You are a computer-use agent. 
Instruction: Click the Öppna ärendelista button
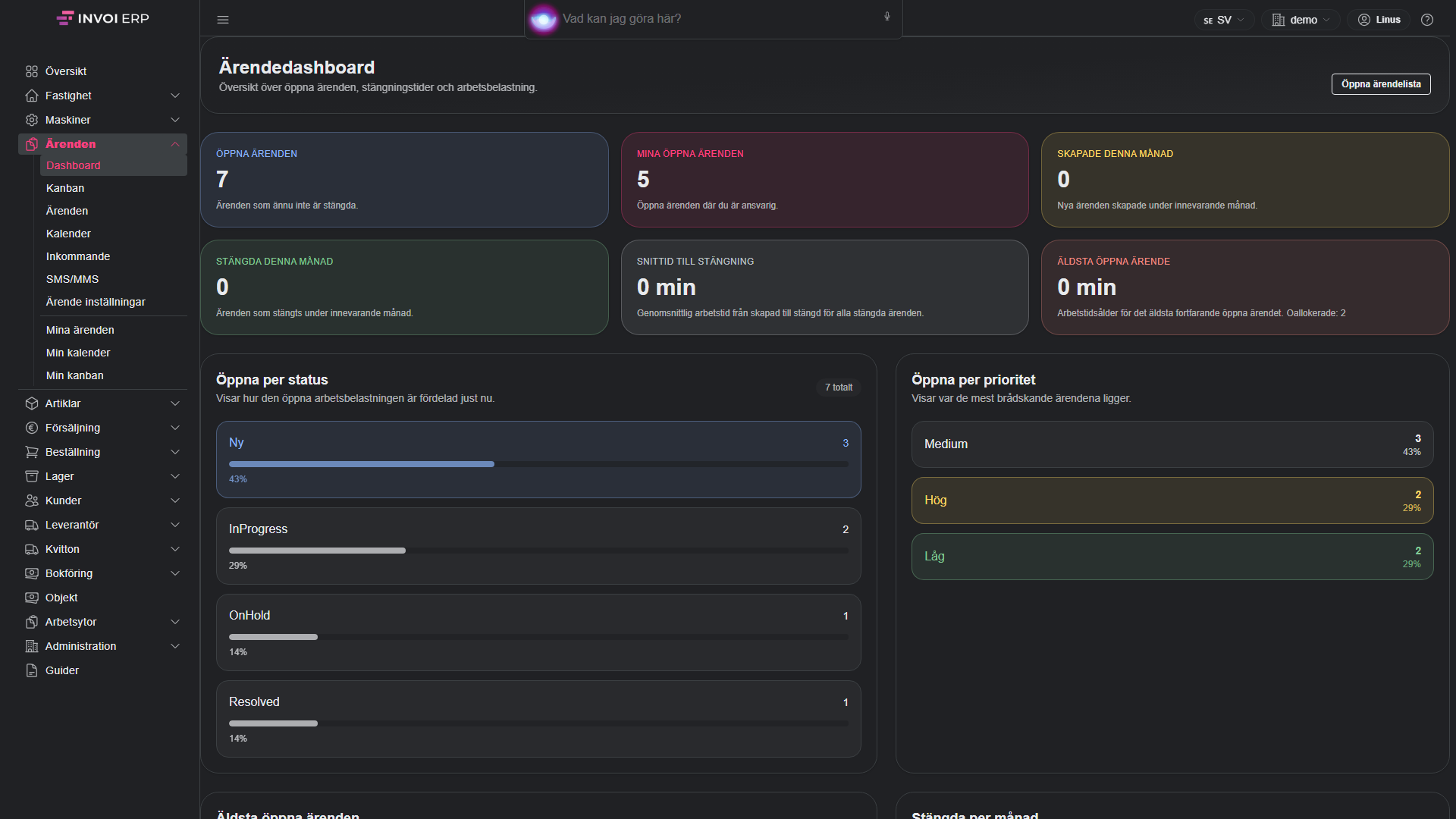tap(1381, 84)
